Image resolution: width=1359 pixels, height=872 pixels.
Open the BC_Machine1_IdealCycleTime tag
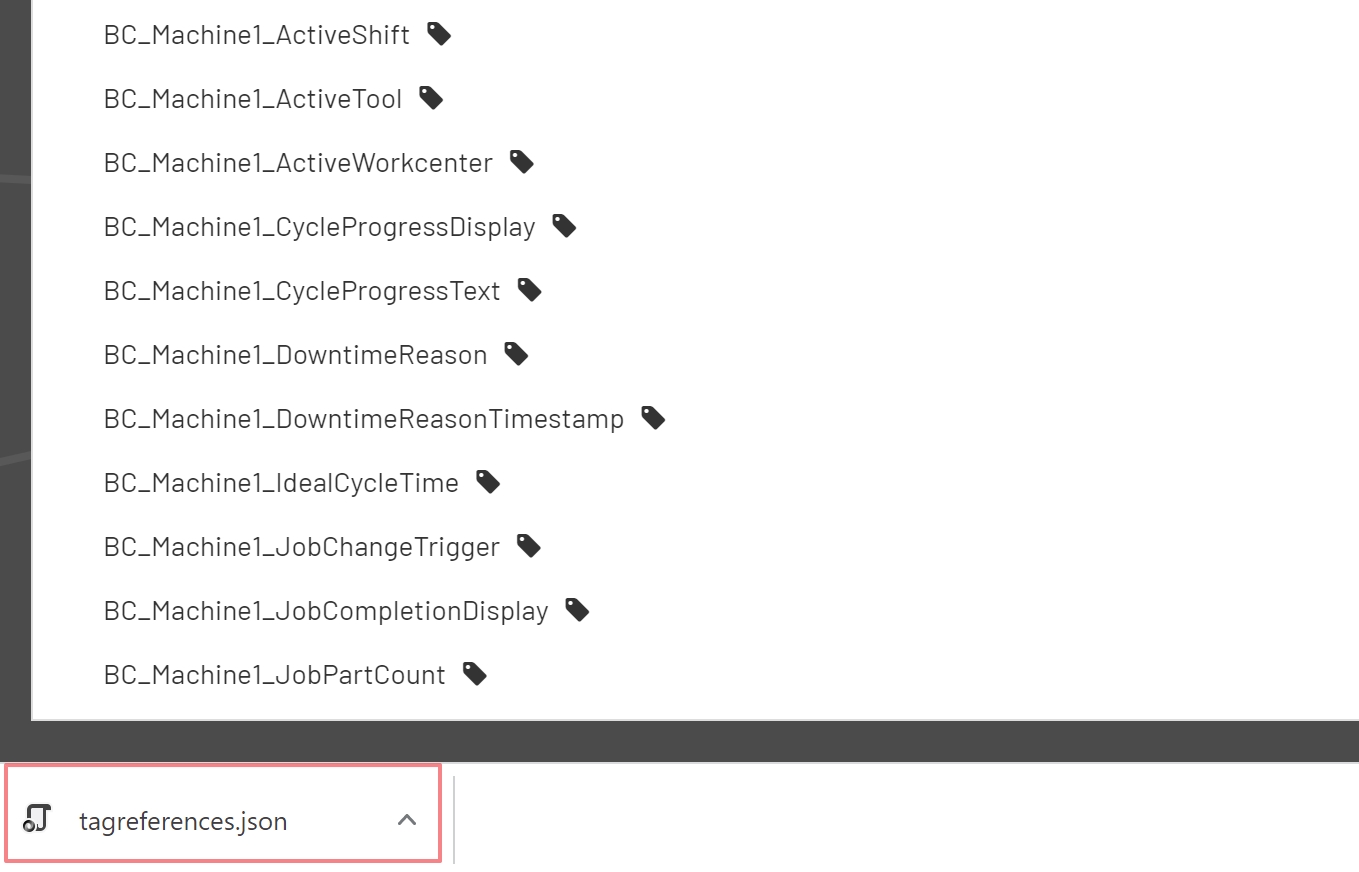coord(280,482)
